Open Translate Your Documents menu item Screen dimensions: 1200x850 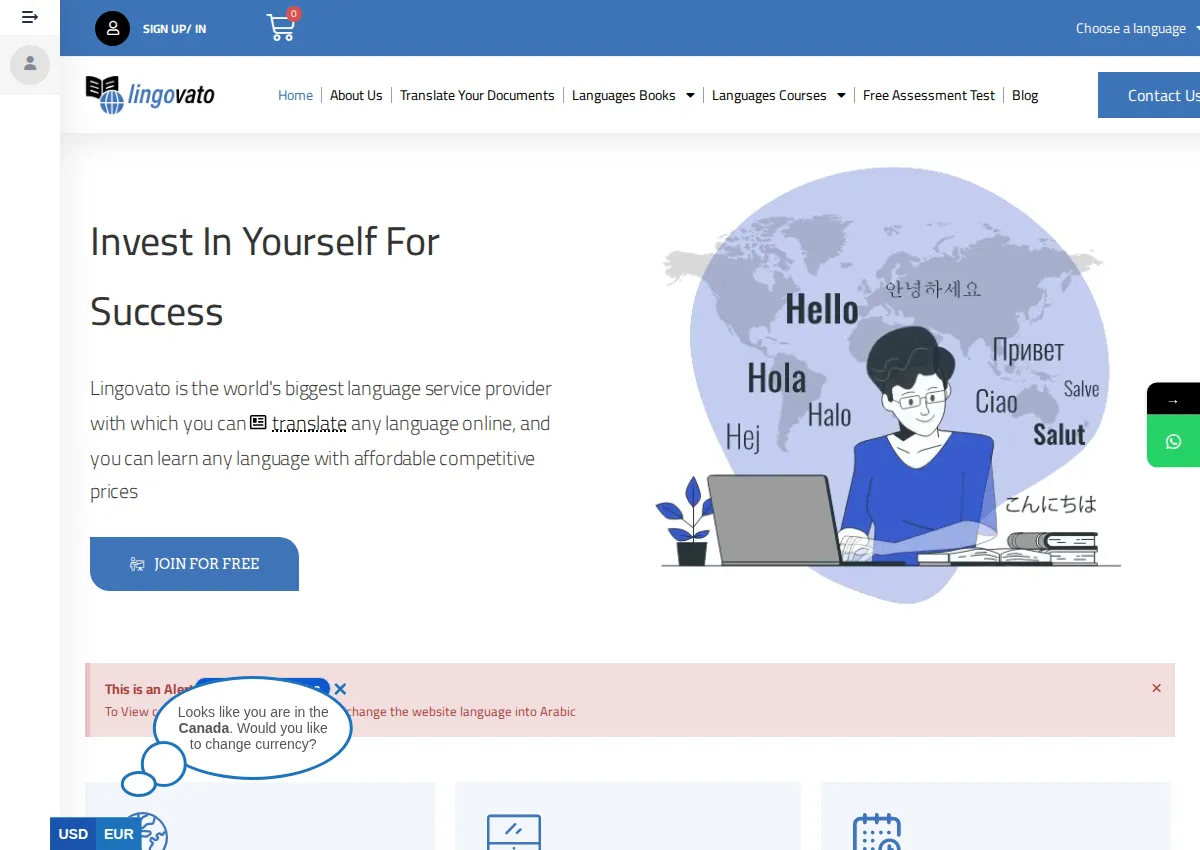[477, 95]
